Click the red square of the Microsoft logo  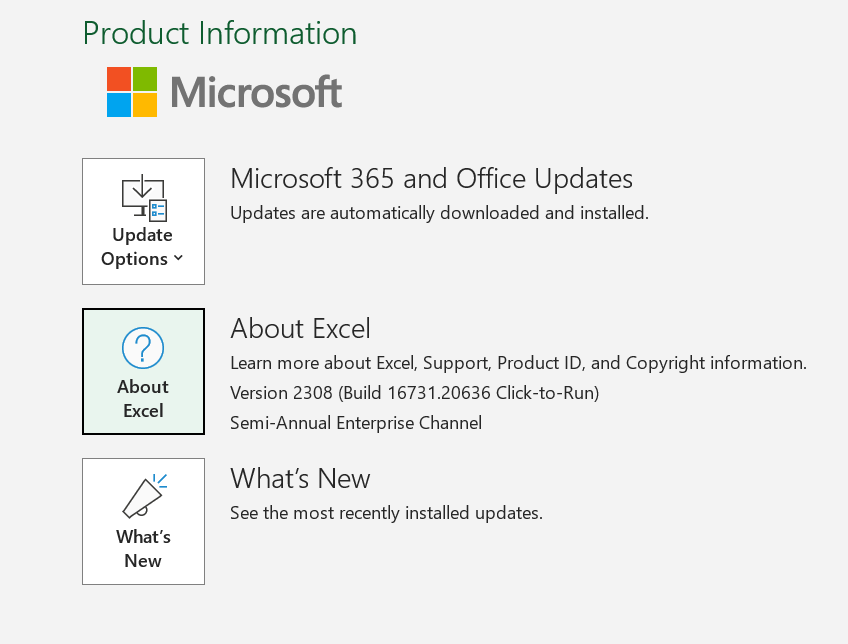coord(119,79)
